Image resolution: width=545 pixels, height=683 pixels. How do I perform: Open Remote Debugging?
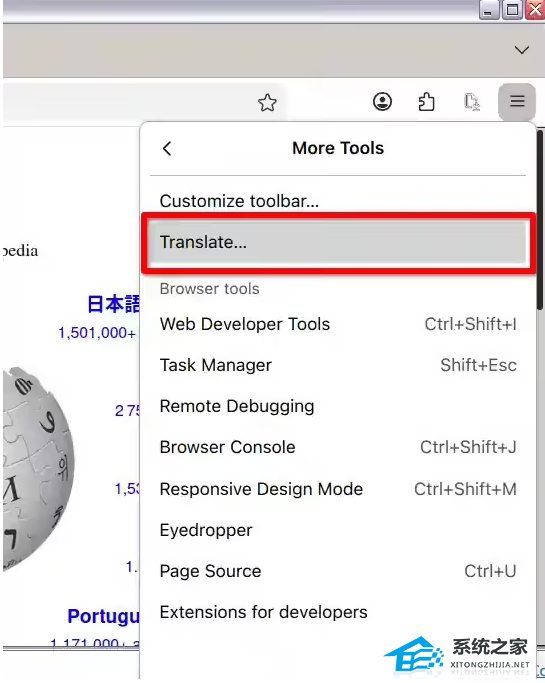click(x=339, y=406)
